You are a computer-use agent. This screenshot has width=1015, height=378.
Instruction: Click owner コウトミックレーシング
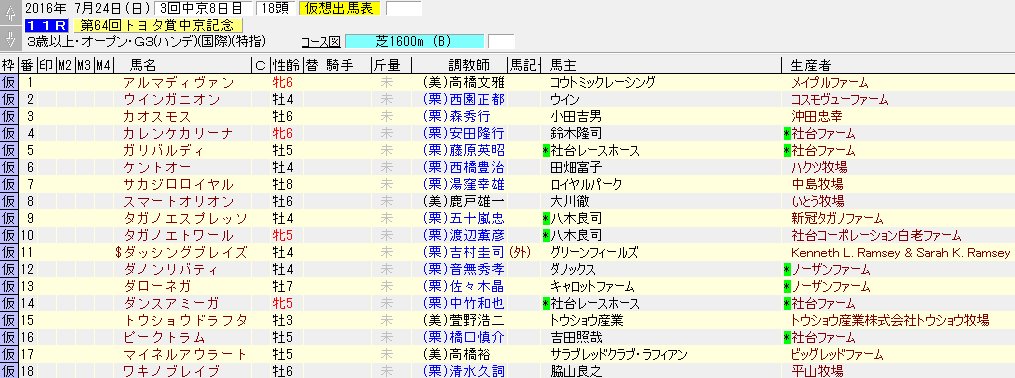pyautogui.click(x=603, y=83)
